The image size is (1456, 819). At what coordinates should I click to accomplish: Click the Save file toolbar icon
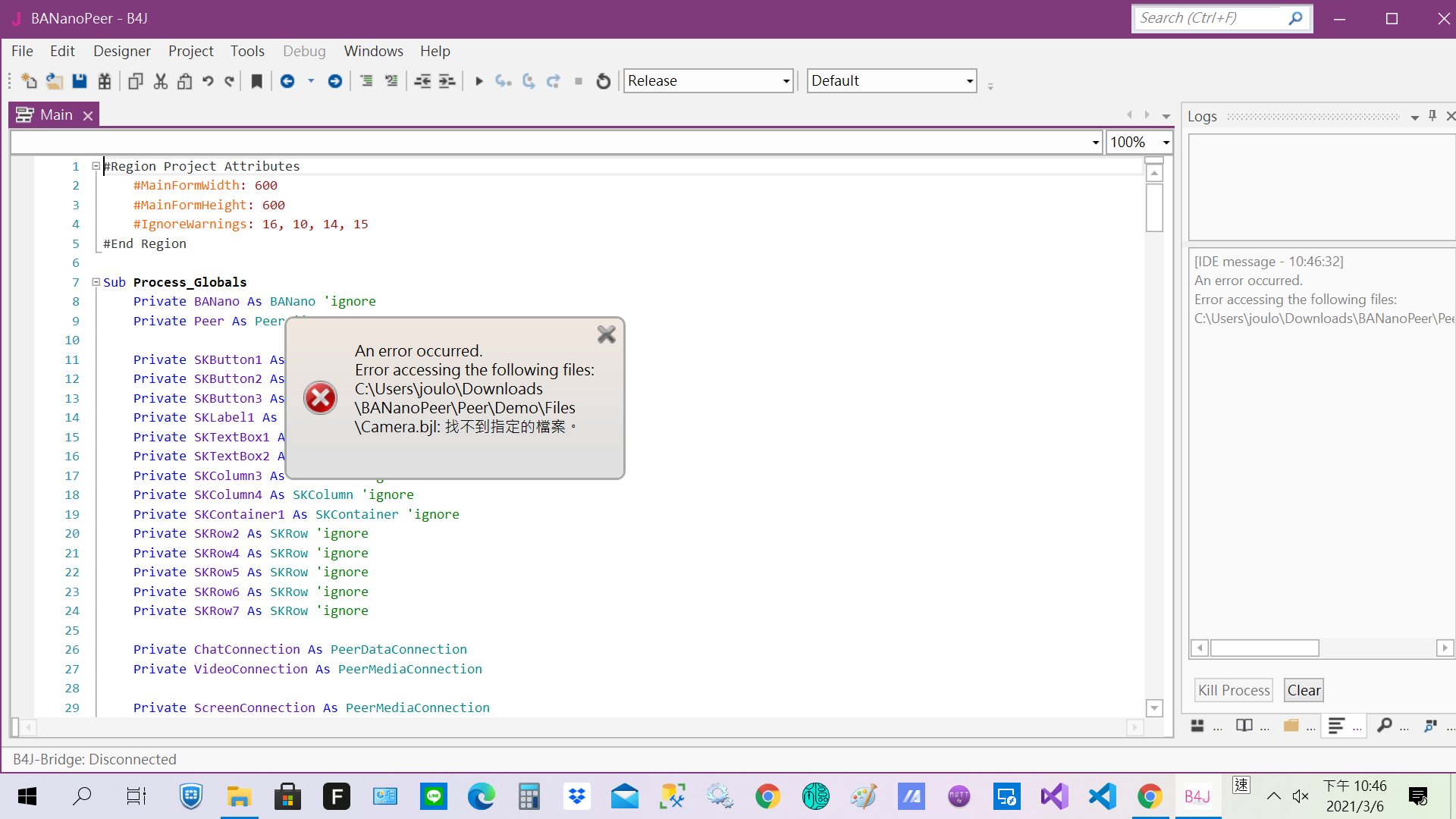coord(79,81)
